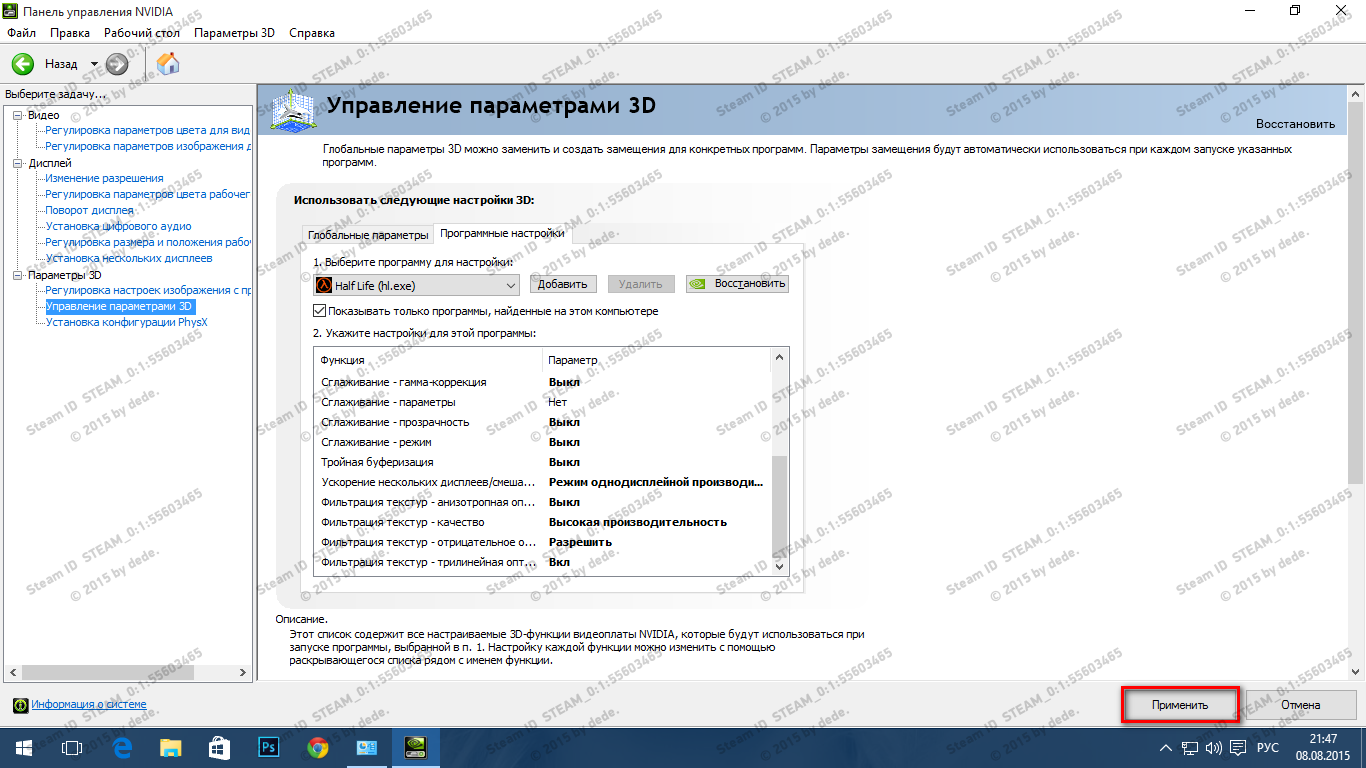Open the Windows Store taskbar icon
Viewport: 1366px width, 768px height.
[219, 748]
